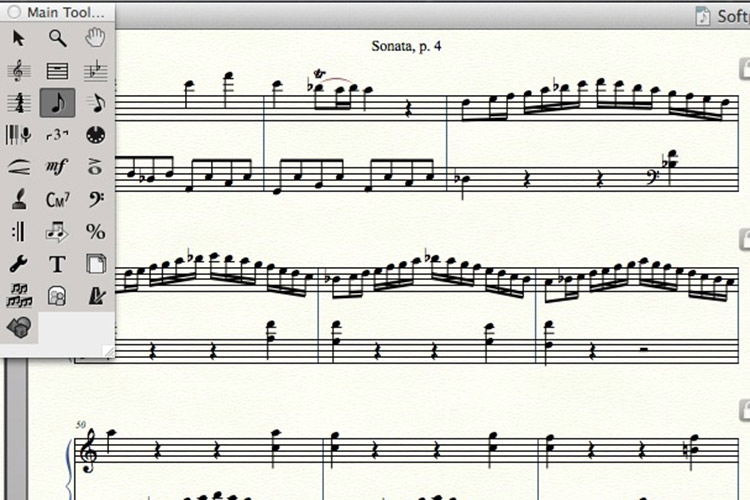This screenshot has height=500, width=750.
Task: Click the "Sonata, p. 4" page header
Action: point(406,46)
